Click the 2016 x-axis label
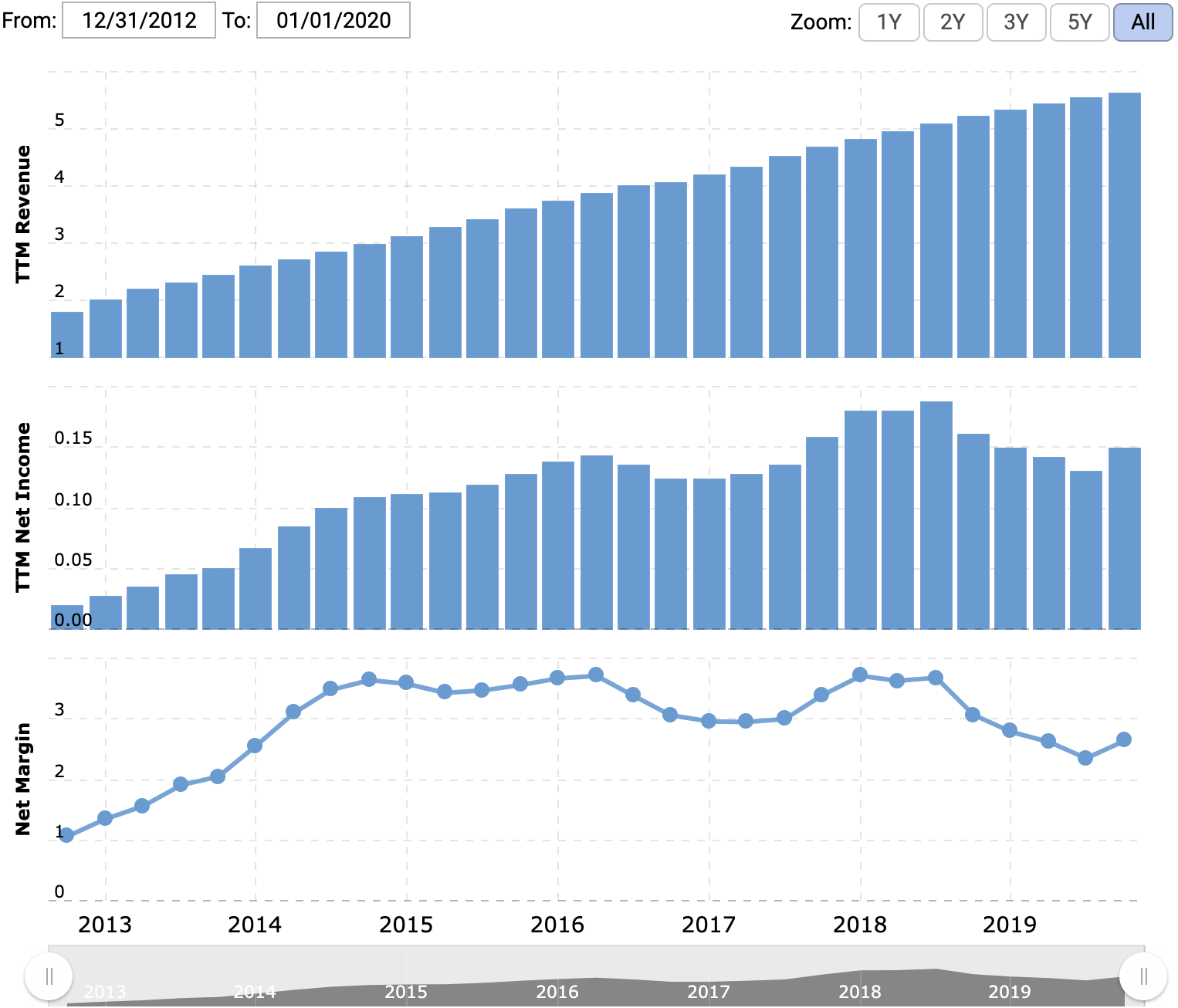This screenshot has height=1008, width=1178. [x=557, y=925]
